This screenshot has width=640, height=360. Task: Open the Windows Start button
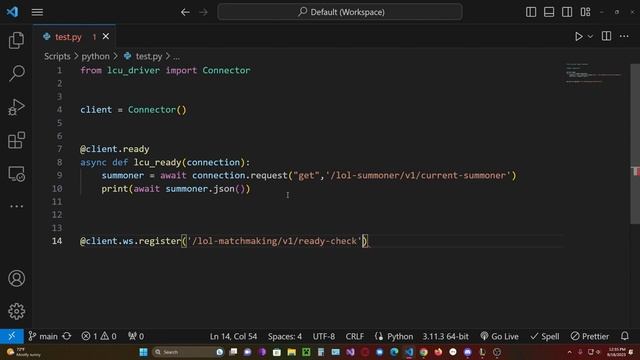click(x=143, y=352)
